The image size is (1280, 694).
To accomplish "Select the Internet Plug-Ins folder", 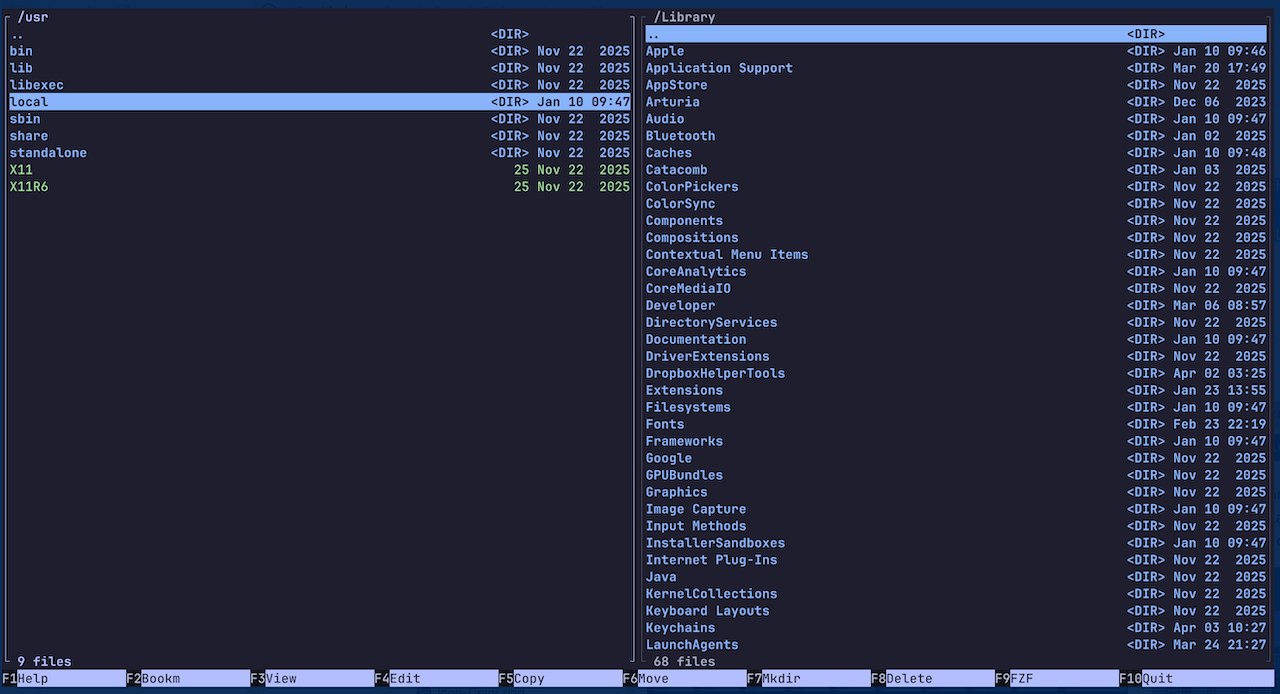I will click(x=956, y=561).
